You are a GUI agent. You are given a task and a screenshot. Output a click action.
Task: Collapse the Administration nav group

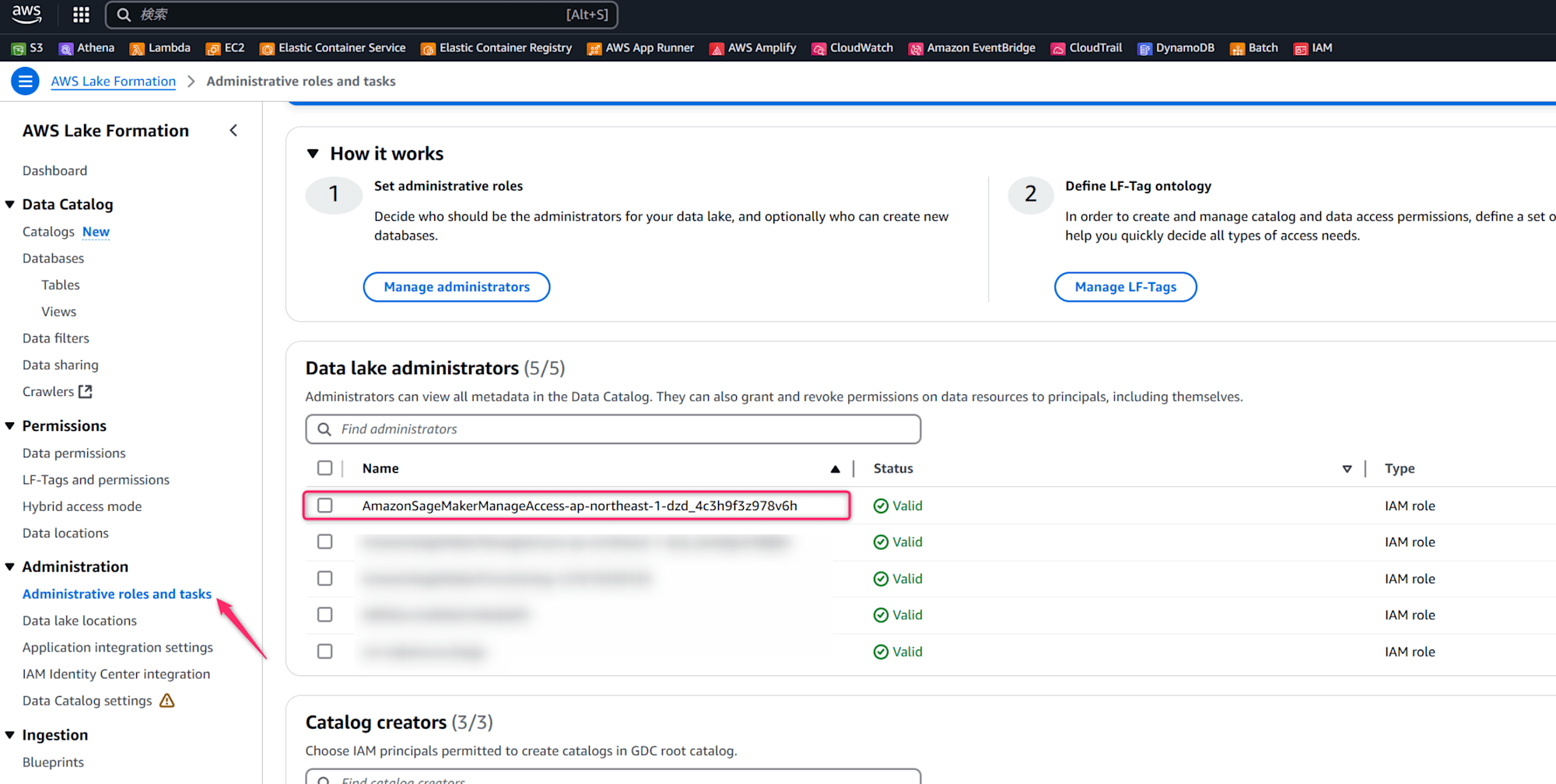click(x=10, y=567)
